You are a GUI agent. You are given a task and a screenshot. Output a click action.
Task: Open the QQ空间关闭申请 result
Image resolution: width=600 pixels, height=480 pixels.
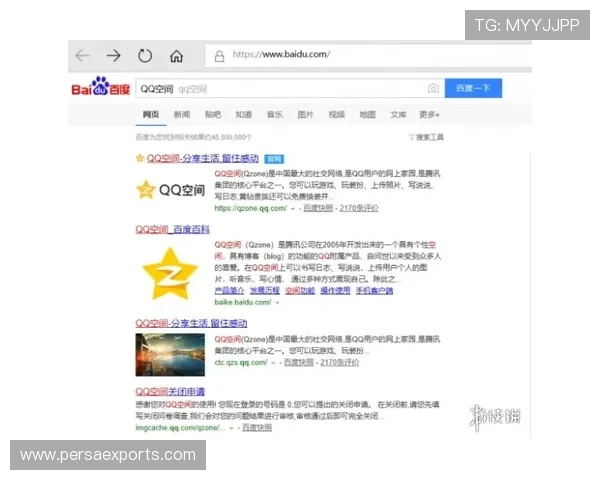click(170, 392)
